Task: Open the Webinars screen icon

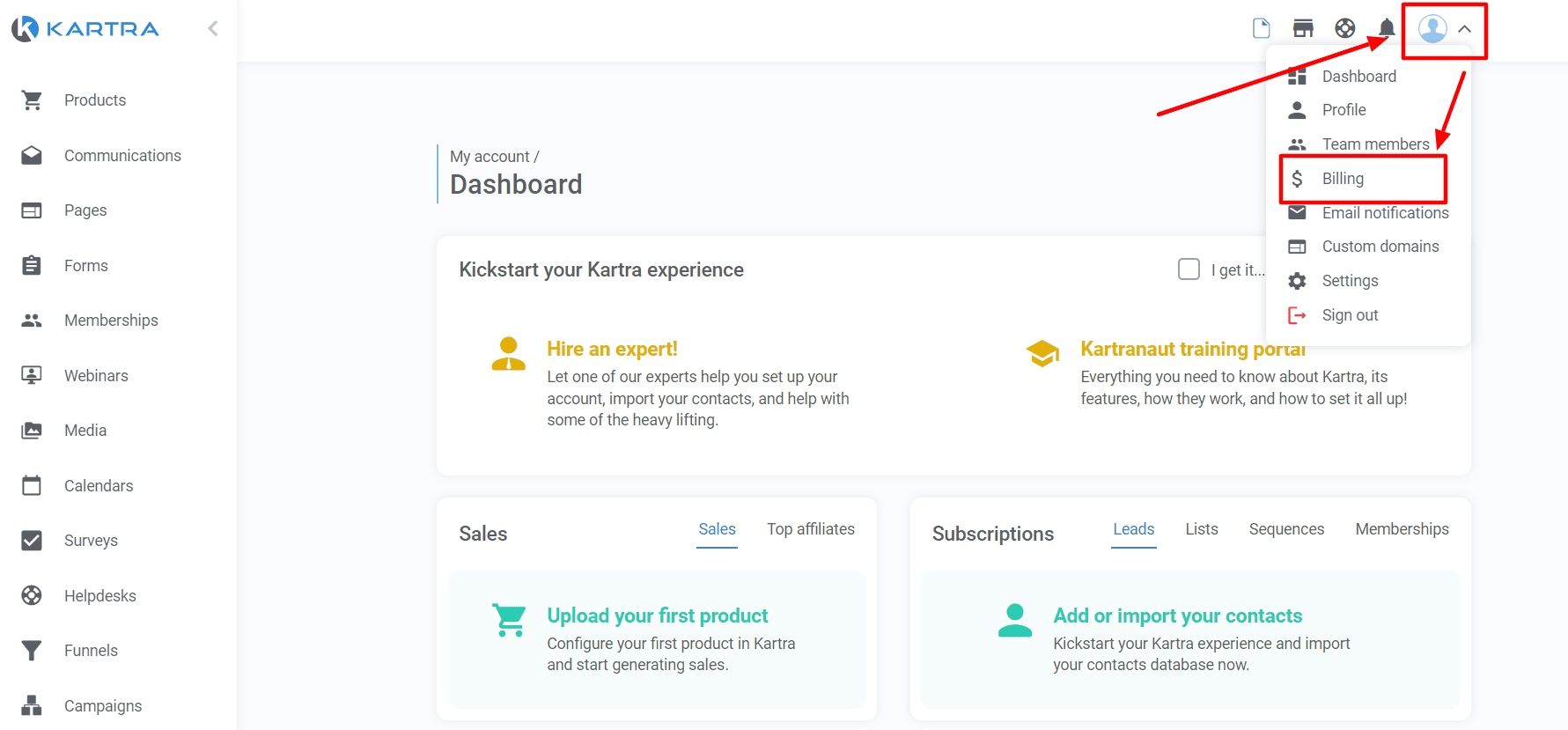Action: coord(32,375)
